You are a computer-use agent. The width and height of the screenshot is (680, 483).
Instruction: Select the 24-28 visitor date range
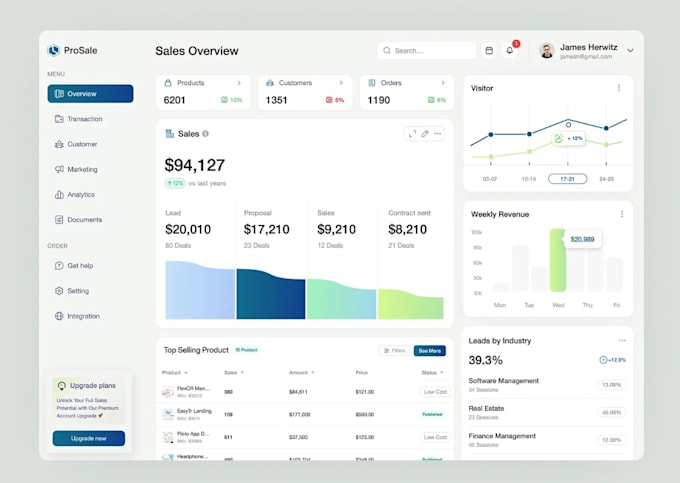pos(606,179)
